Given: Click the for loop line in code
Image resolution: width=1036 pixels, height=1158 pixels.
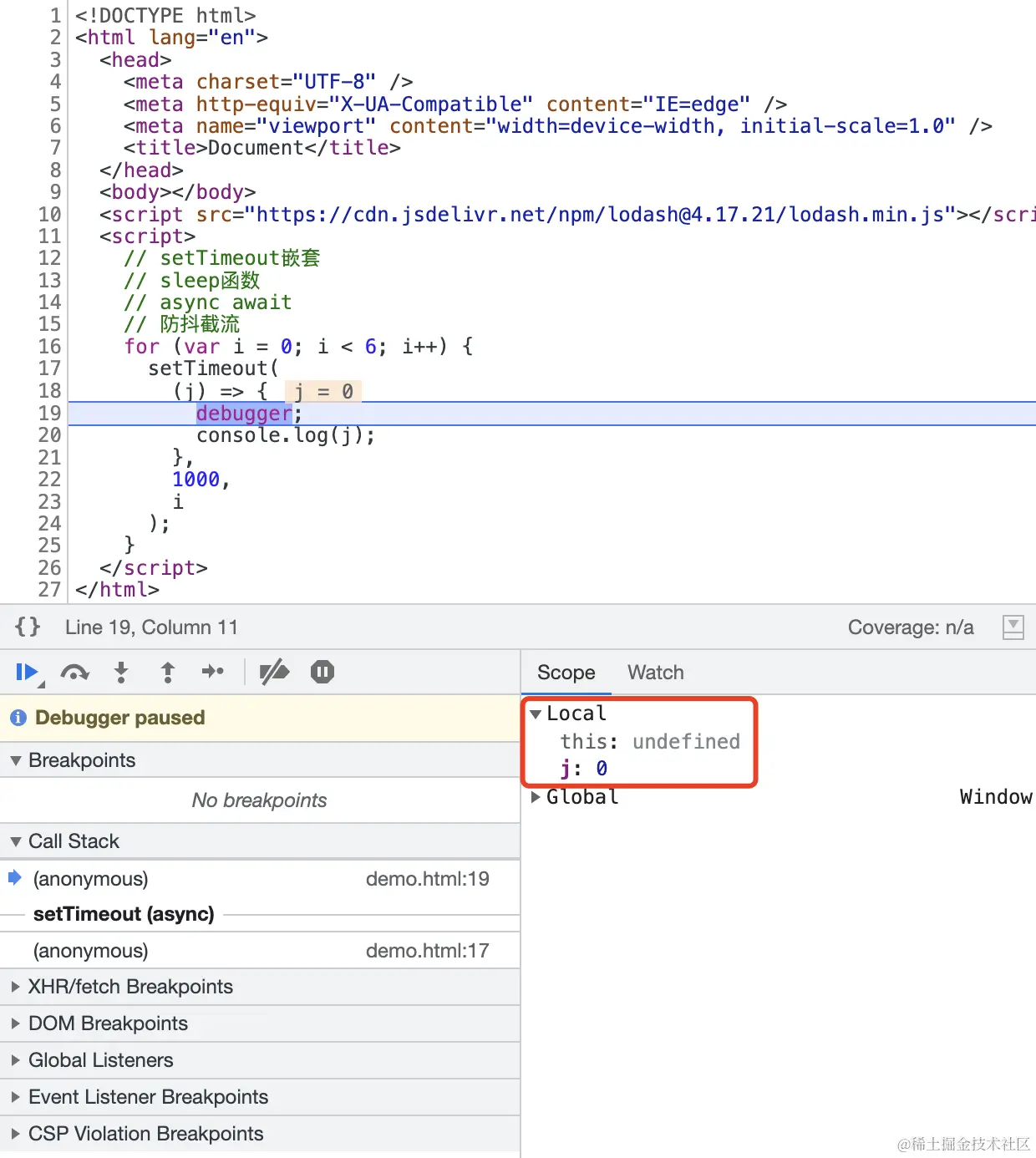Looking at the screenshot, I should (299, 347).
